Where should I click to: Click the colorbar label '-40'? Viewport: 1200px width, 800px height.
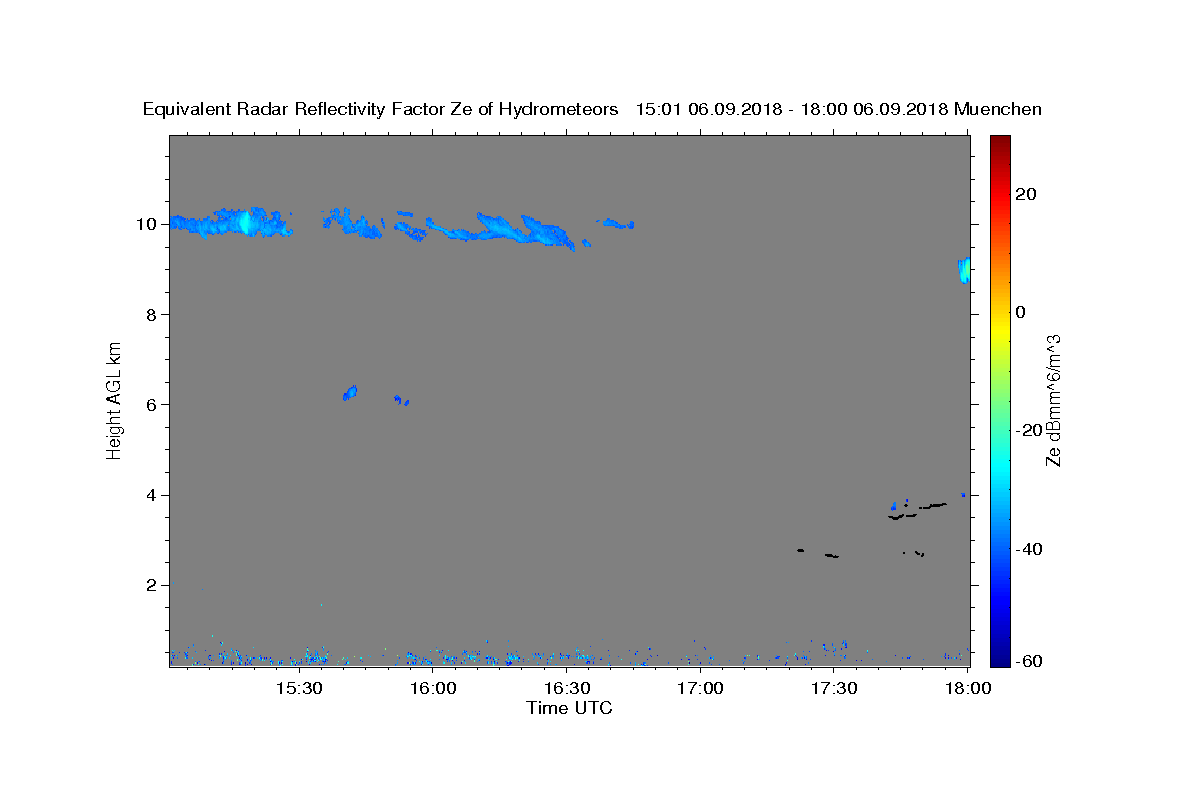click(x=1028, y=548)
